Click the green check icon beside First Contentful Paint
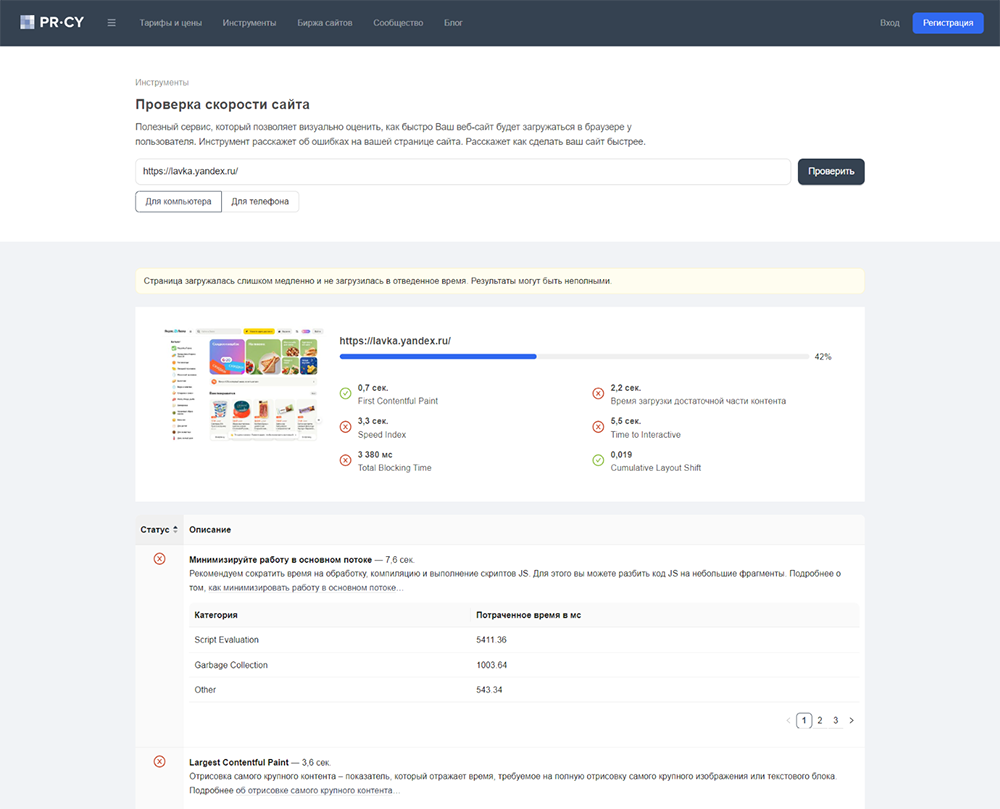Screen dimensions: 1000x809 [345, 393]
